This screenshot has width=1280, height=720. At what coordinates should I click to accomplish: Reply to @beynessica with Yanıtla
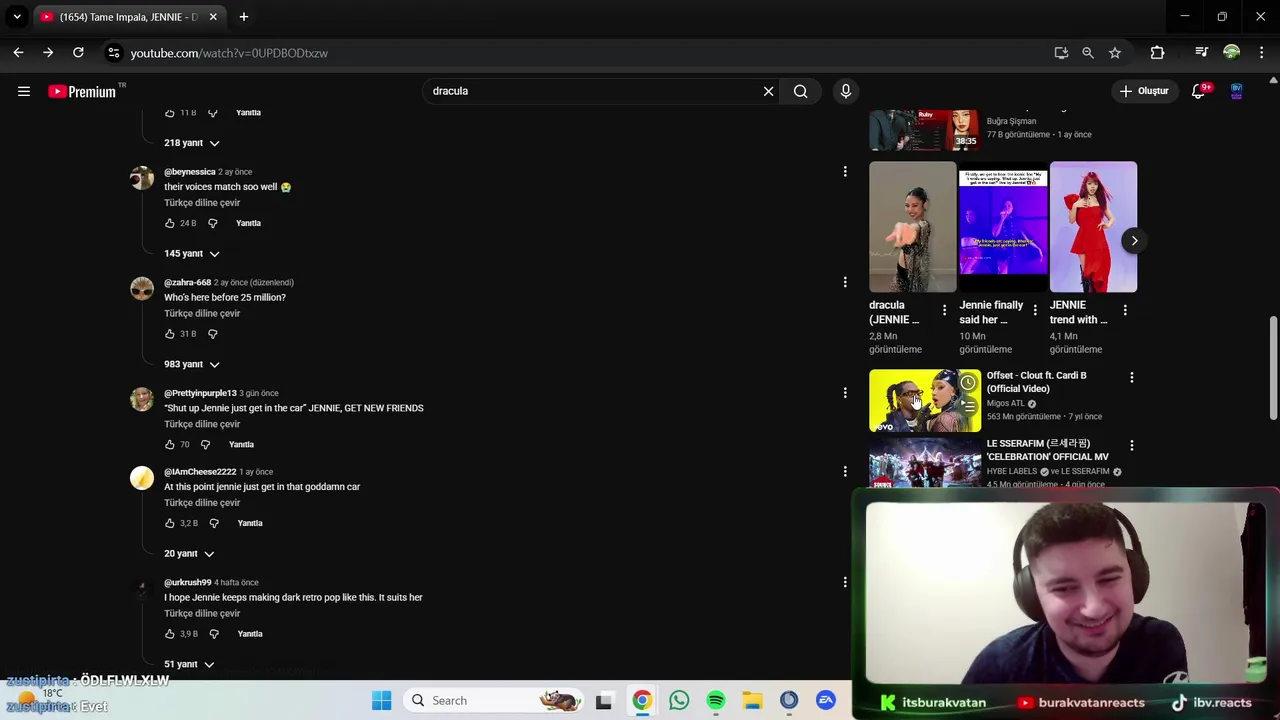pyautogui.click(x=248, y=223)
